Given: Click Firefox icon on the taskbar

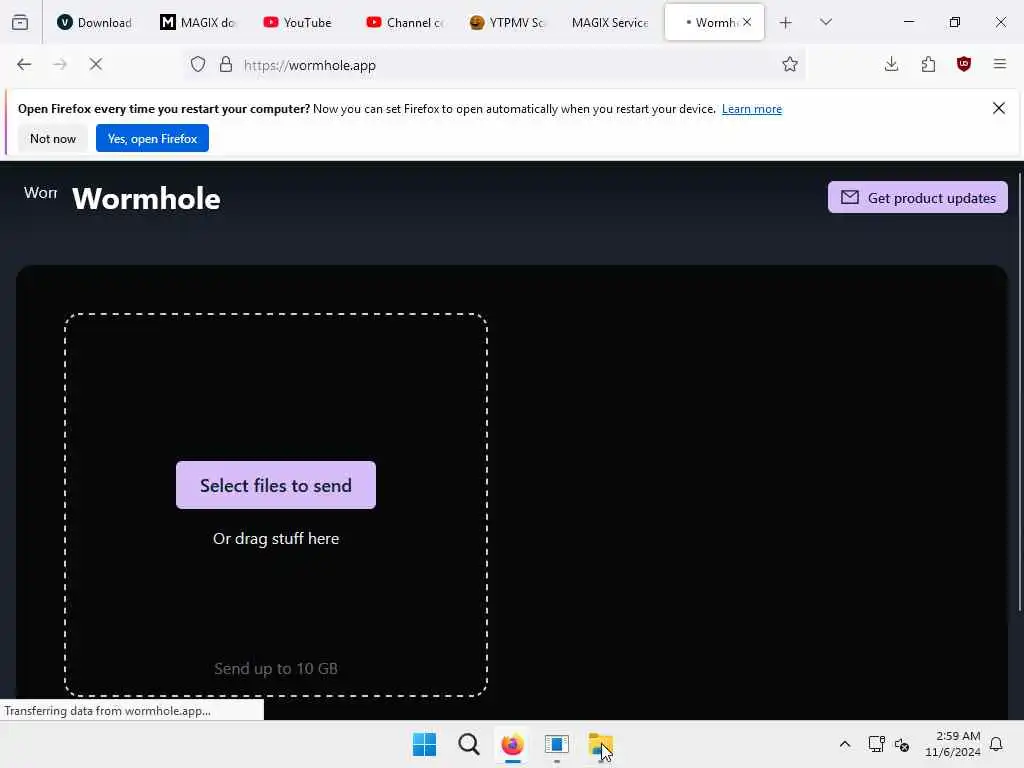Looking at the screenshot, I should 513,744.
